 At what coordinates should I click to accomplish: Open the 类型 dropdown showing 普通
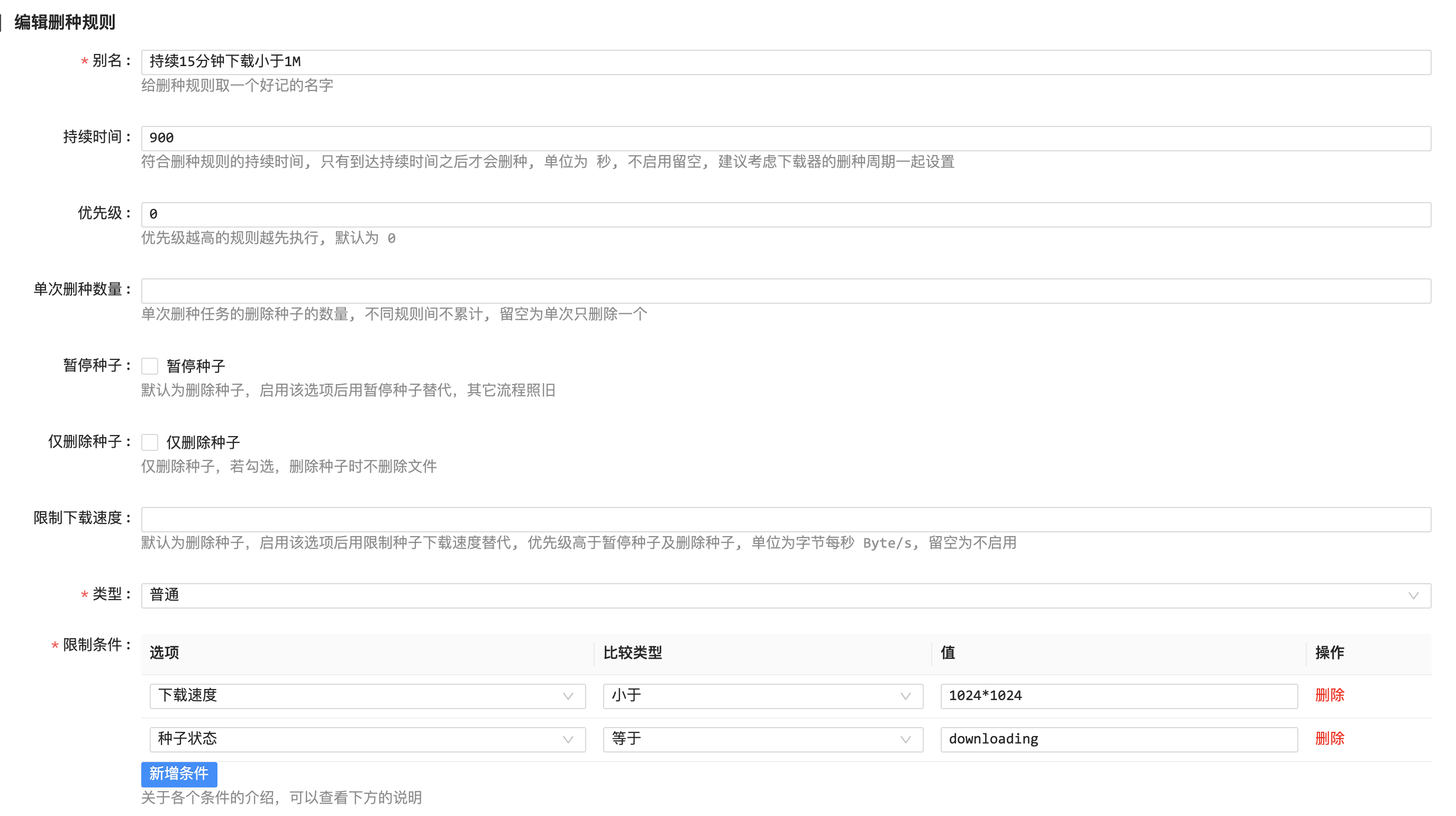(780, 595)
